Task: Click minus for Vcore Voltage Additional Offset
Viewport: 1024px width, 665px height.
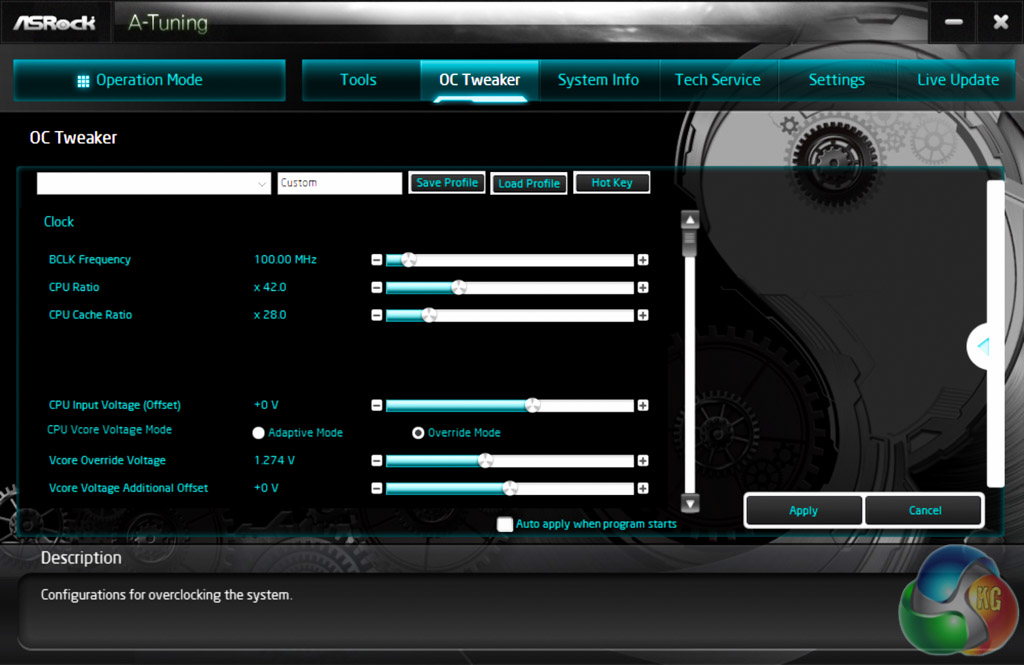Action: click(x=376, y=489)
